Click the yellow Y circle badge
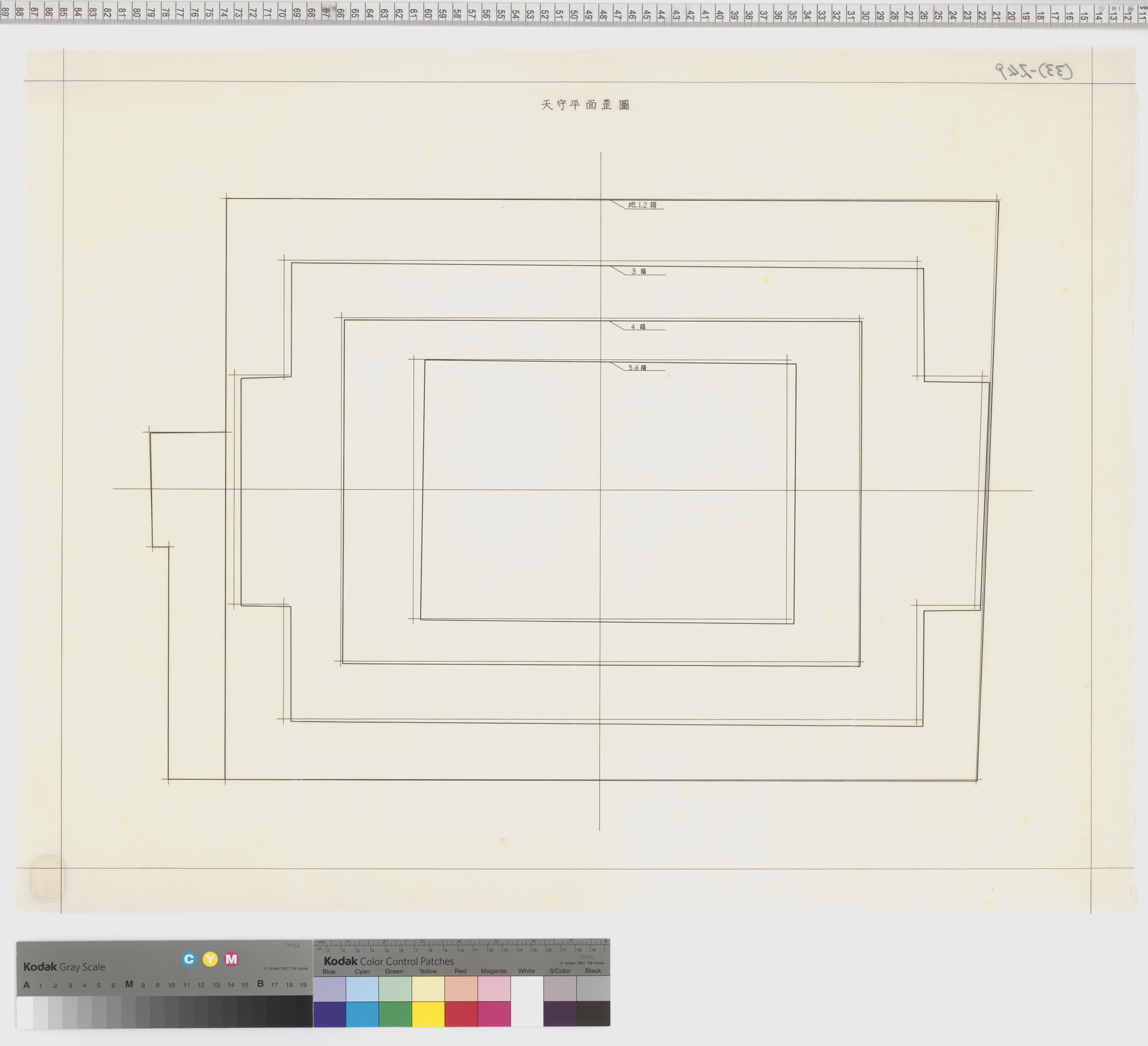The height and width of the screenshot is (1046, 1148). coord(210,960)
